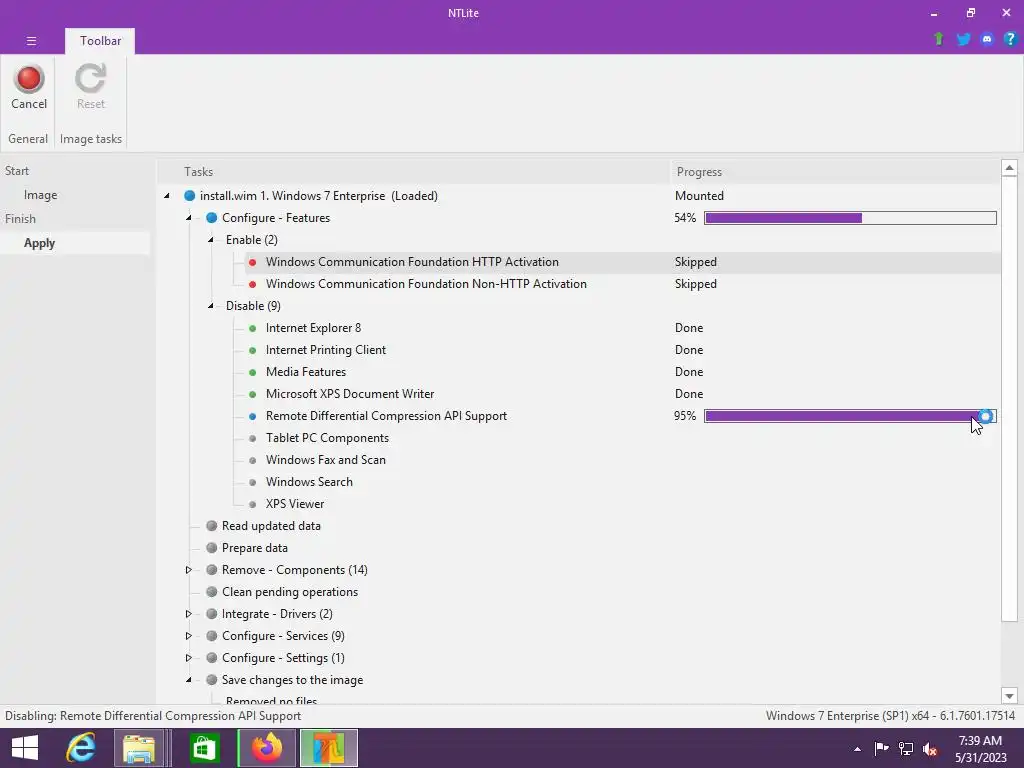Screen dimensions: 1024x768
Task: Click the Mounted status text
Action: pyautogui.click(x=699, y=196)
